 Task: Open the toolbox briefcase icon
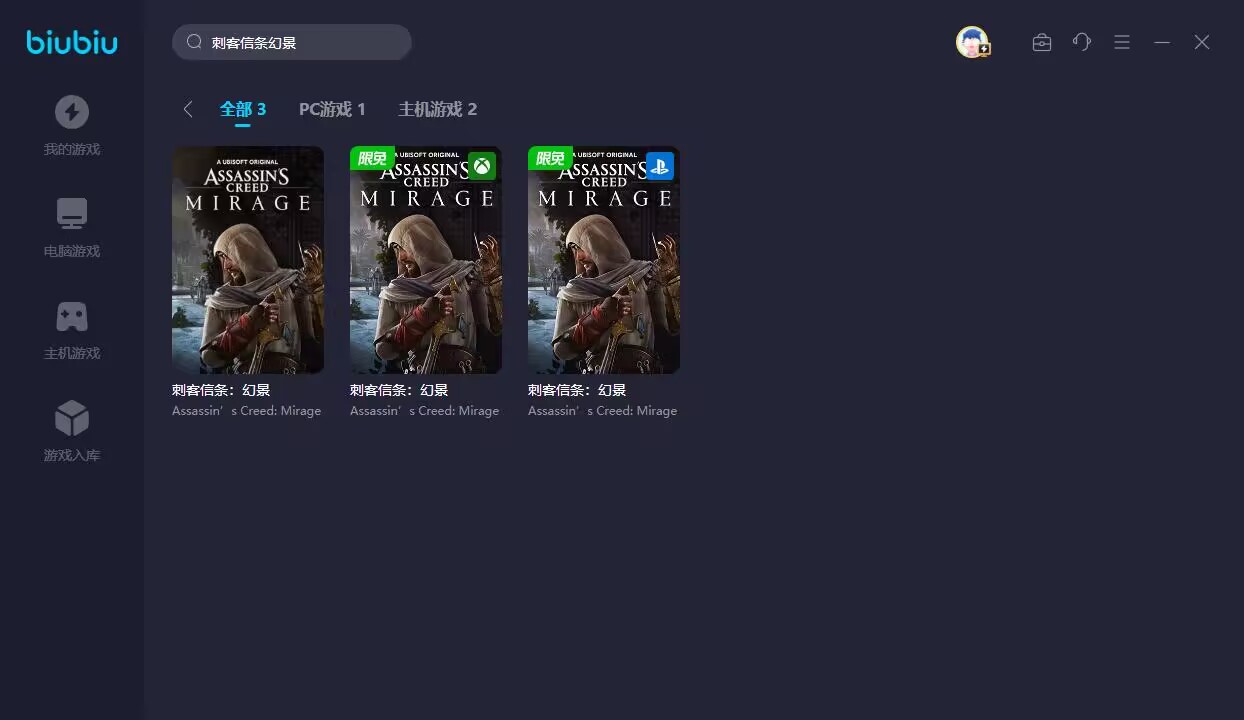tap(1041, 42)
